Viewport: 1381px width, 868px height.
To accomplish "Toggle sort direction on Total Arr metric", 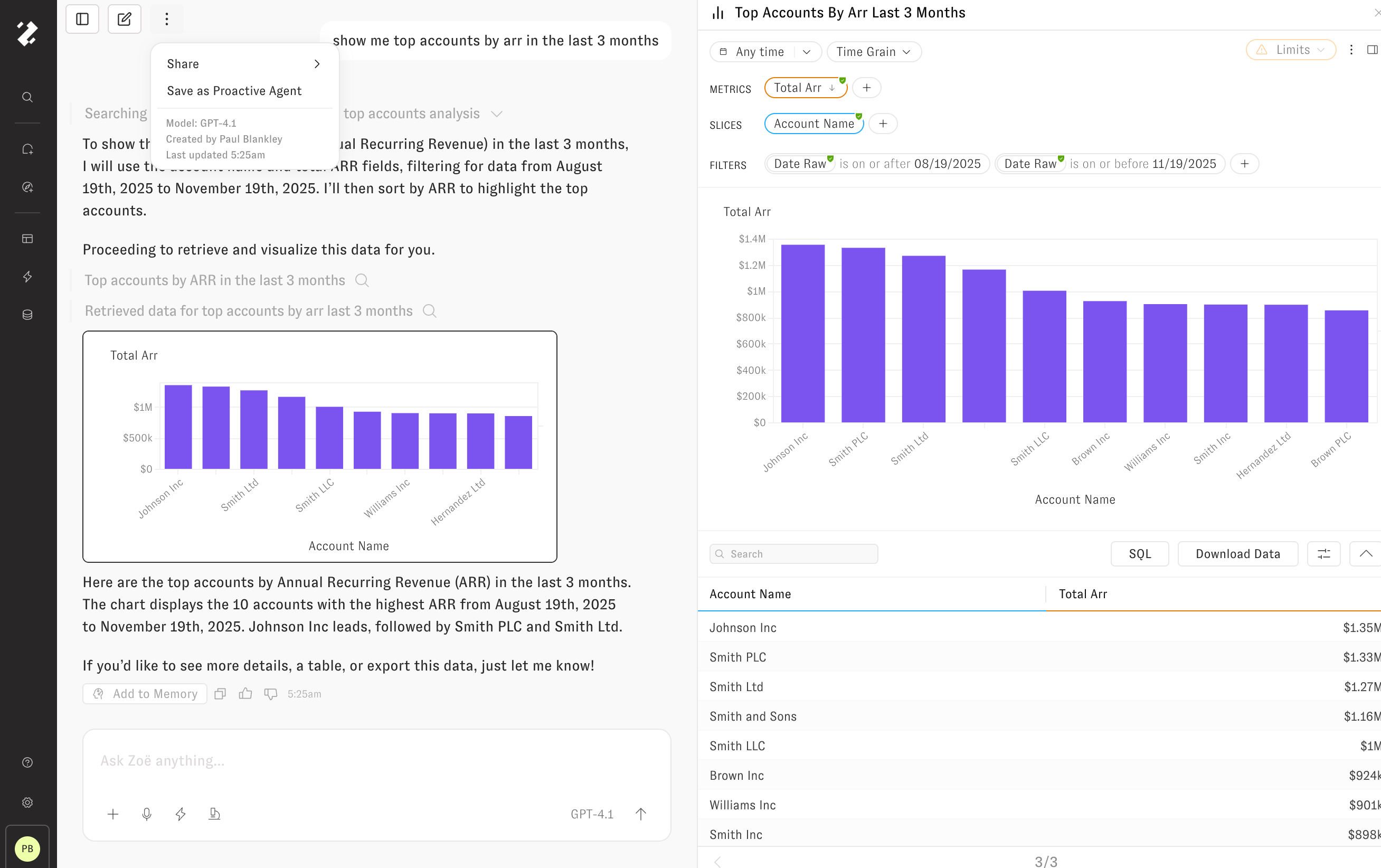I will click(x=832, y=88).
